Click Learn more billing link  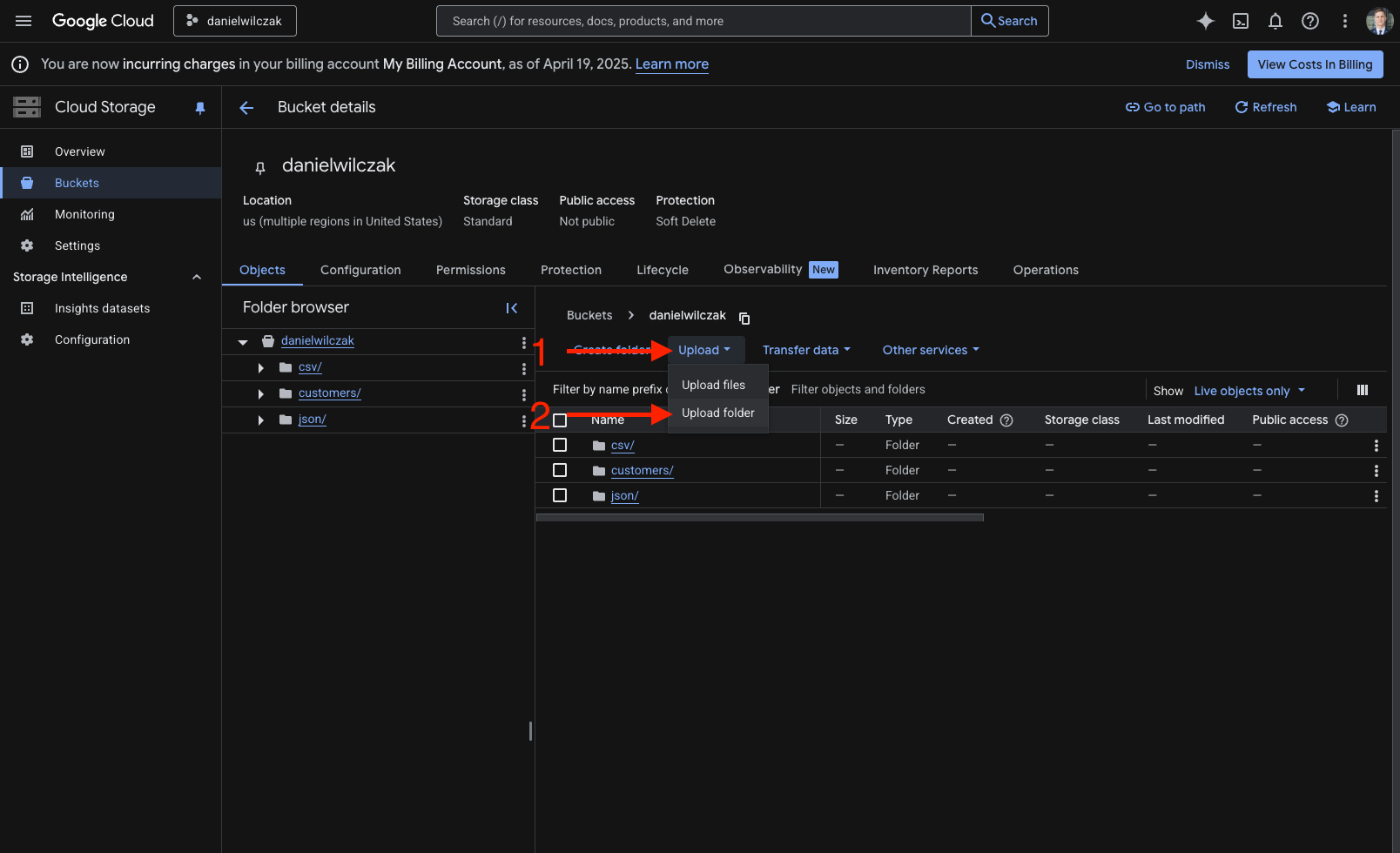672,64
